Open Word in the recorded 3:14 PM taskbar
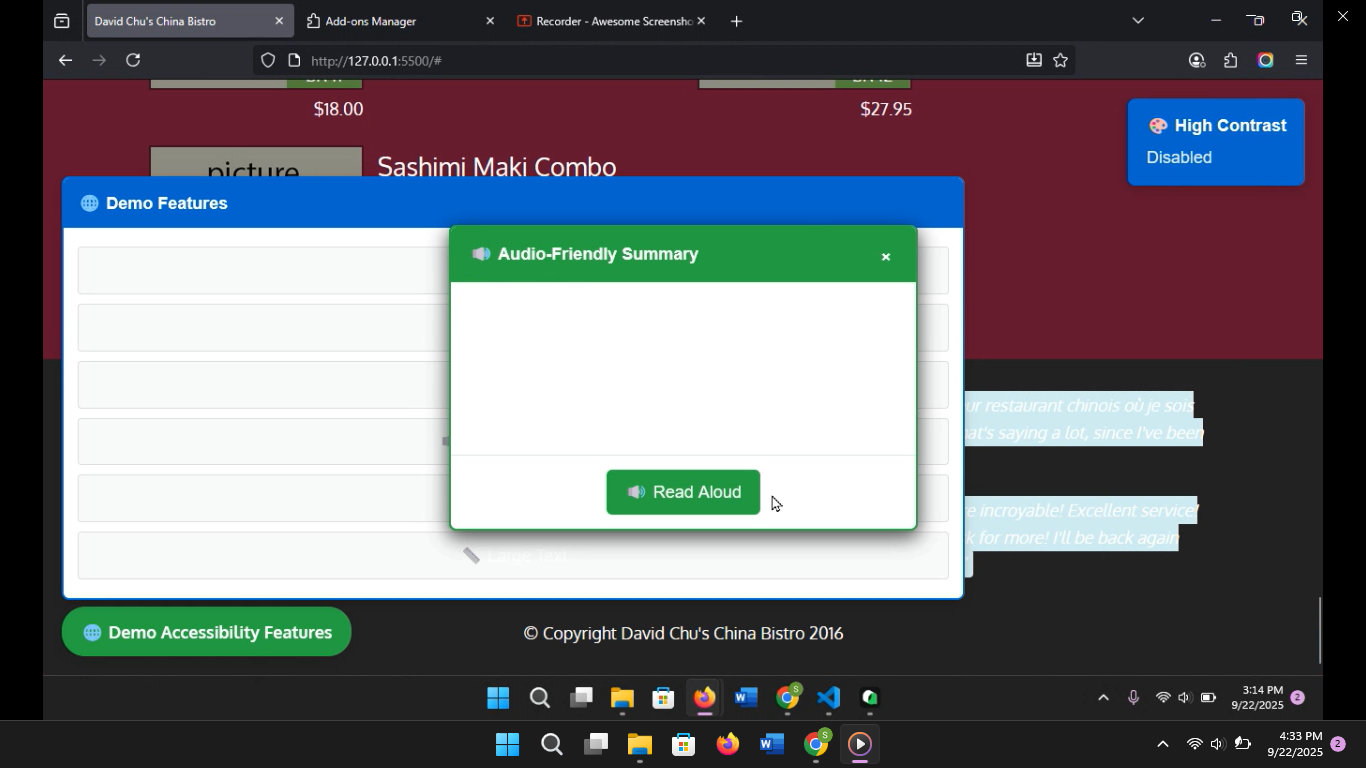 tap(746, 698)
